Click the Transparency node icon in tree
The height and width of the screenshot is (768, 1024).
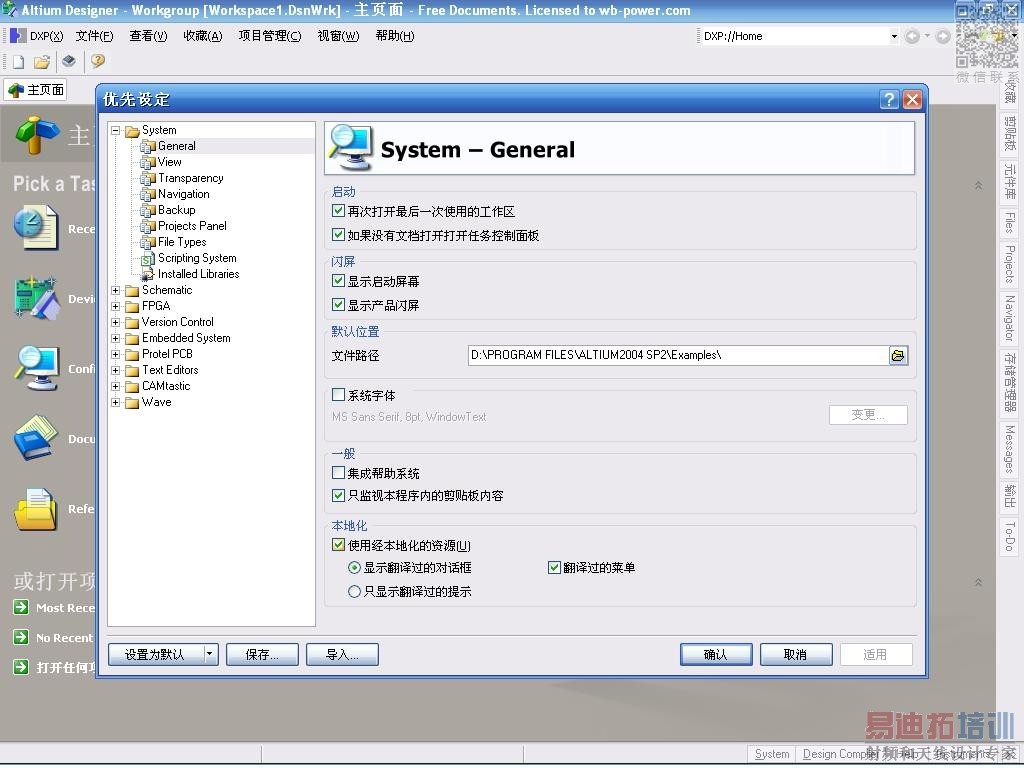click(148, 178)
